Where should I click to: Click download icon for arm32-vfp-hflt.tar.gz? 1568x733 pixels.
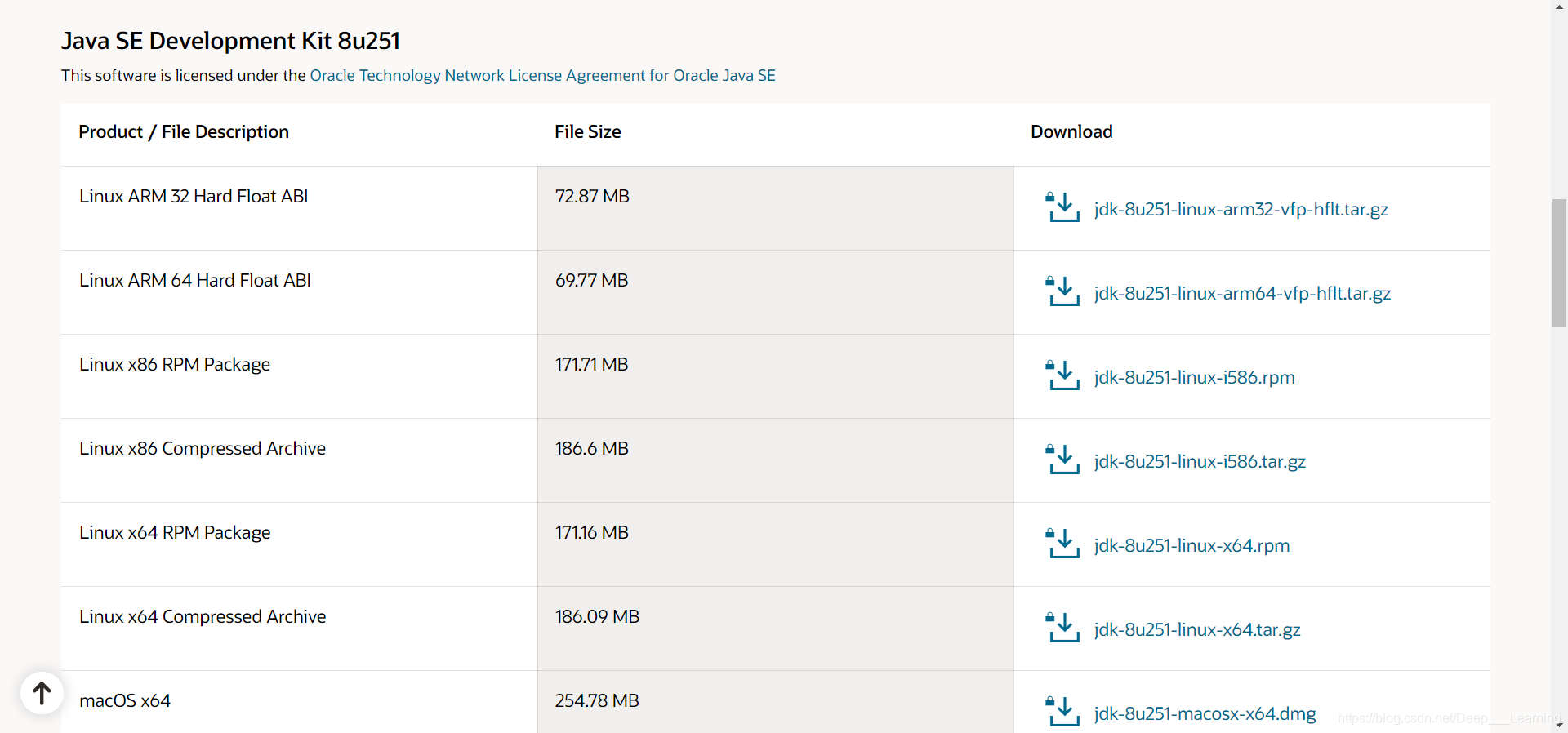(x=1062, y=207)
